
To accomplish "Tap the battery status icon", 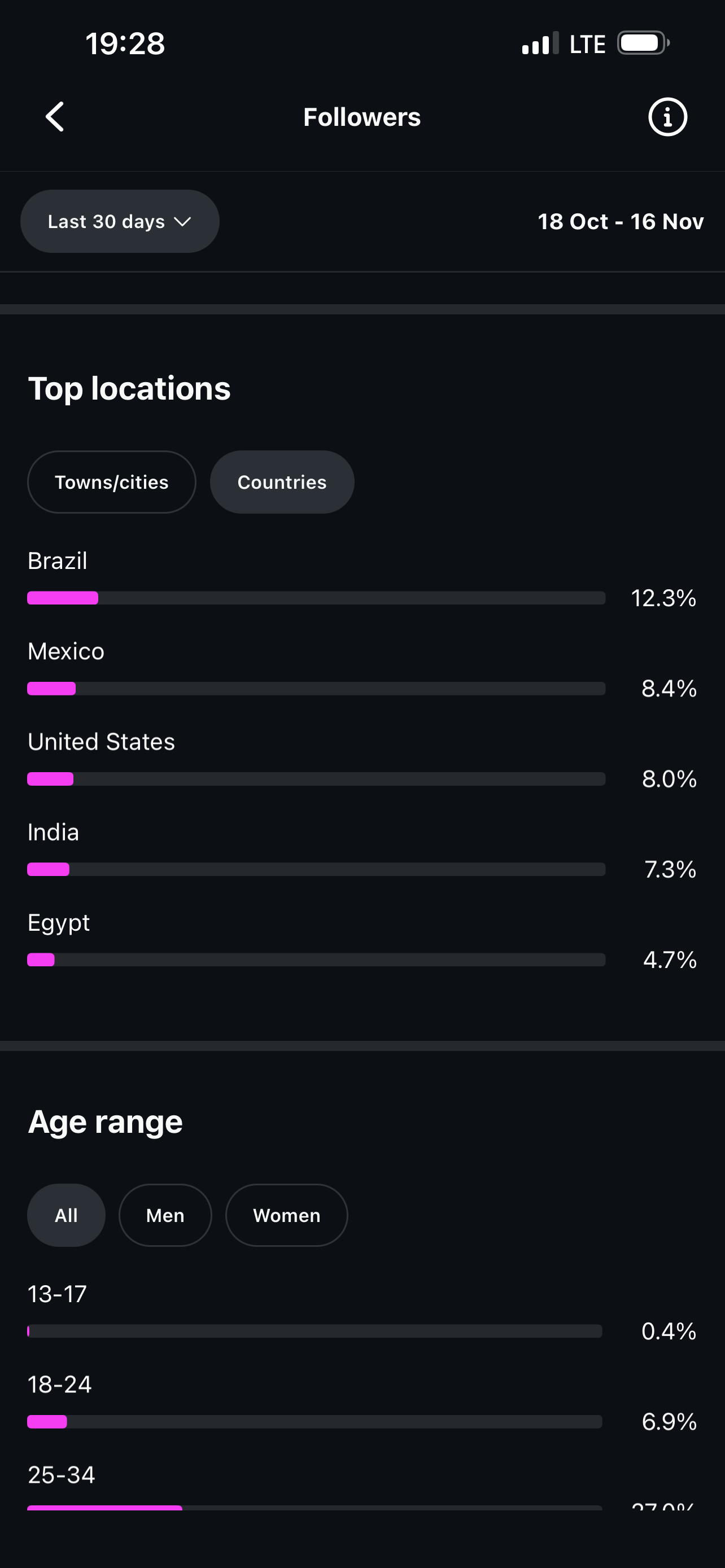I will 643,43.
